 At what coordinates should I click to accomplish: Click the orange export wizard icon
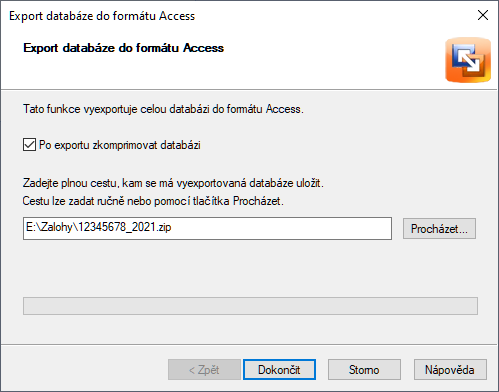click(x=468, y=60)
